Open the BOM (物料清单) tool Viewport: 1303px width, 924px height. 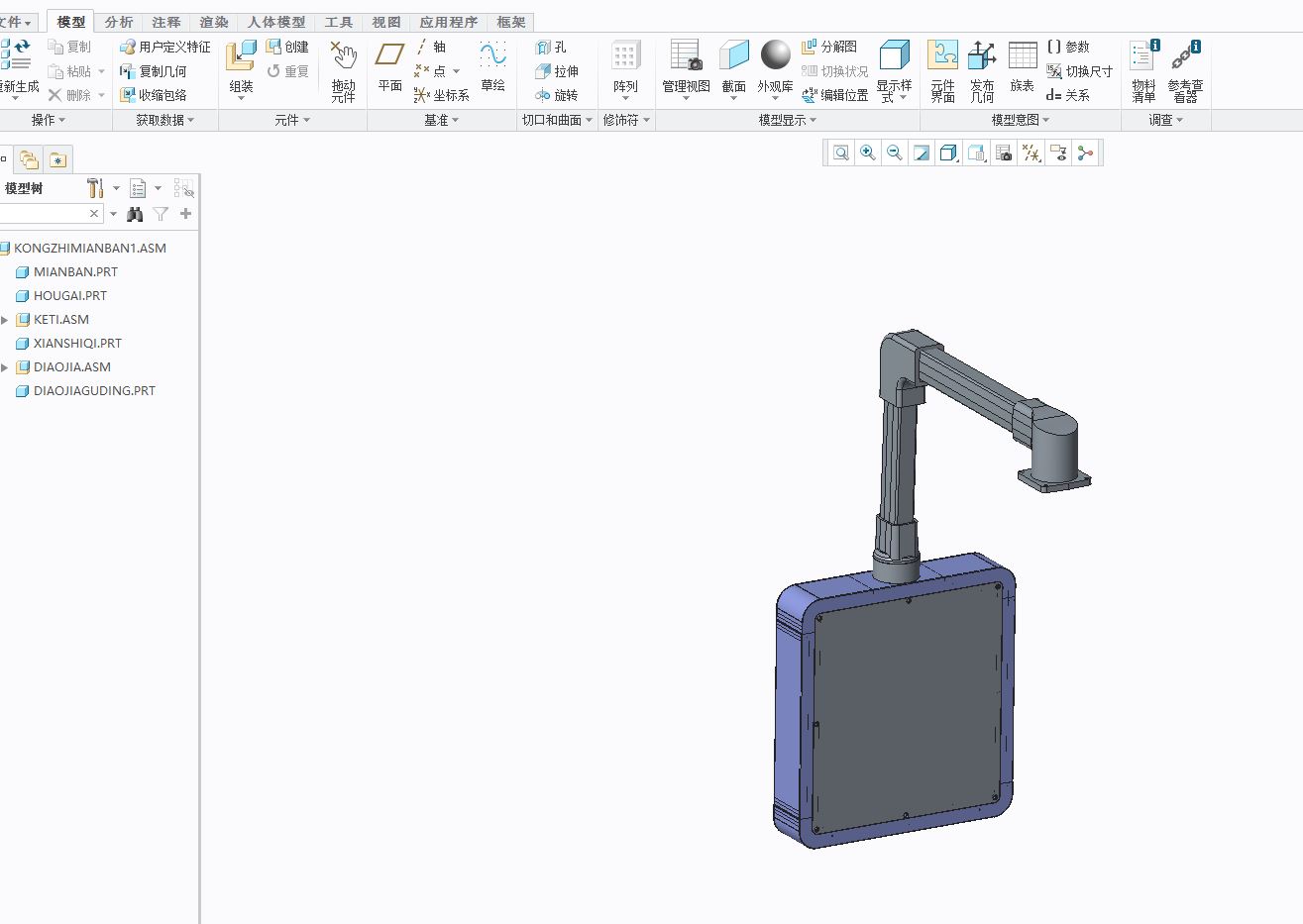[x=1141, y=69]
